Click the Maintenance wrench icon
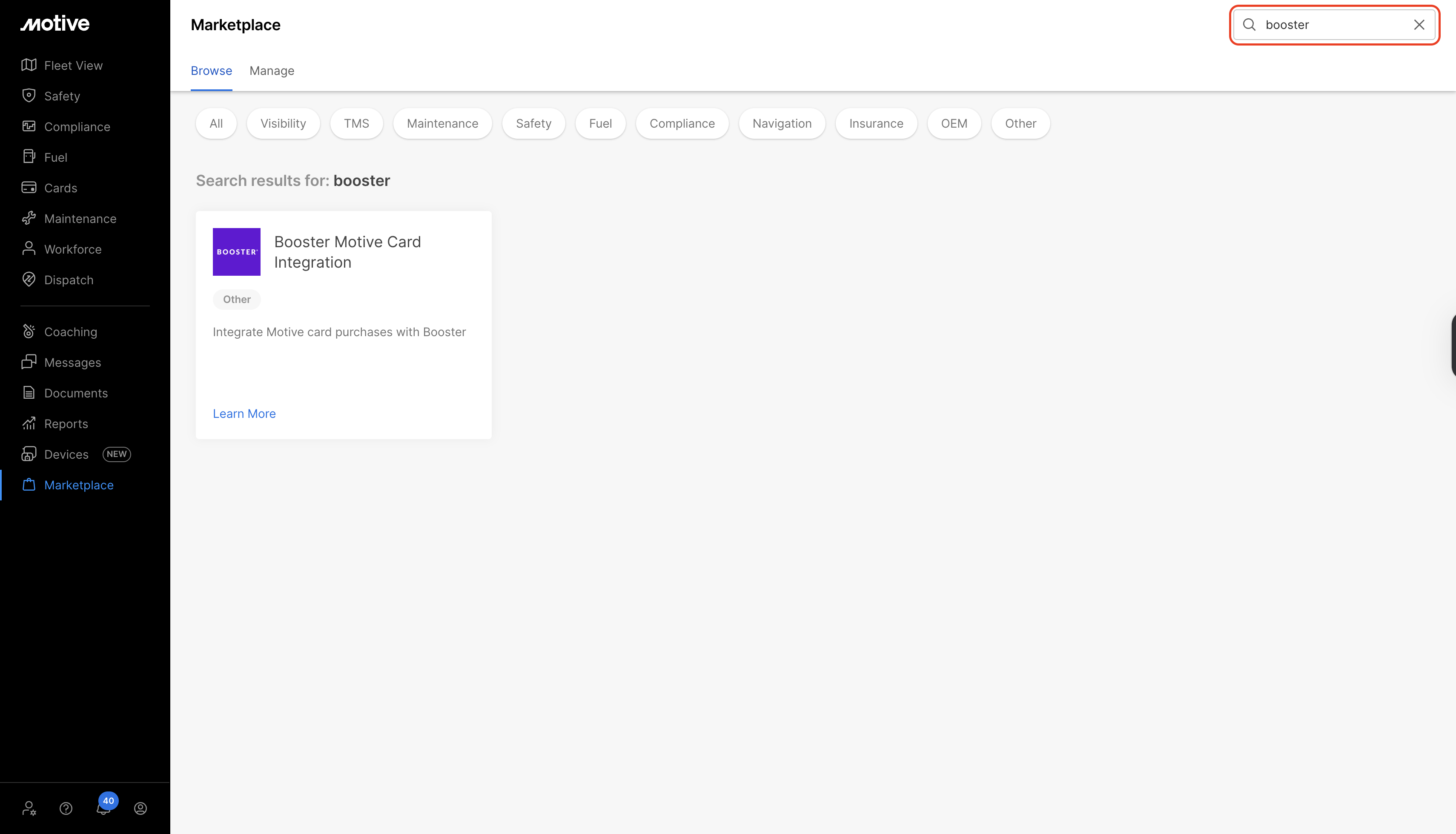This screenshot has height=834, width=1456. click(x=29, y=218)
